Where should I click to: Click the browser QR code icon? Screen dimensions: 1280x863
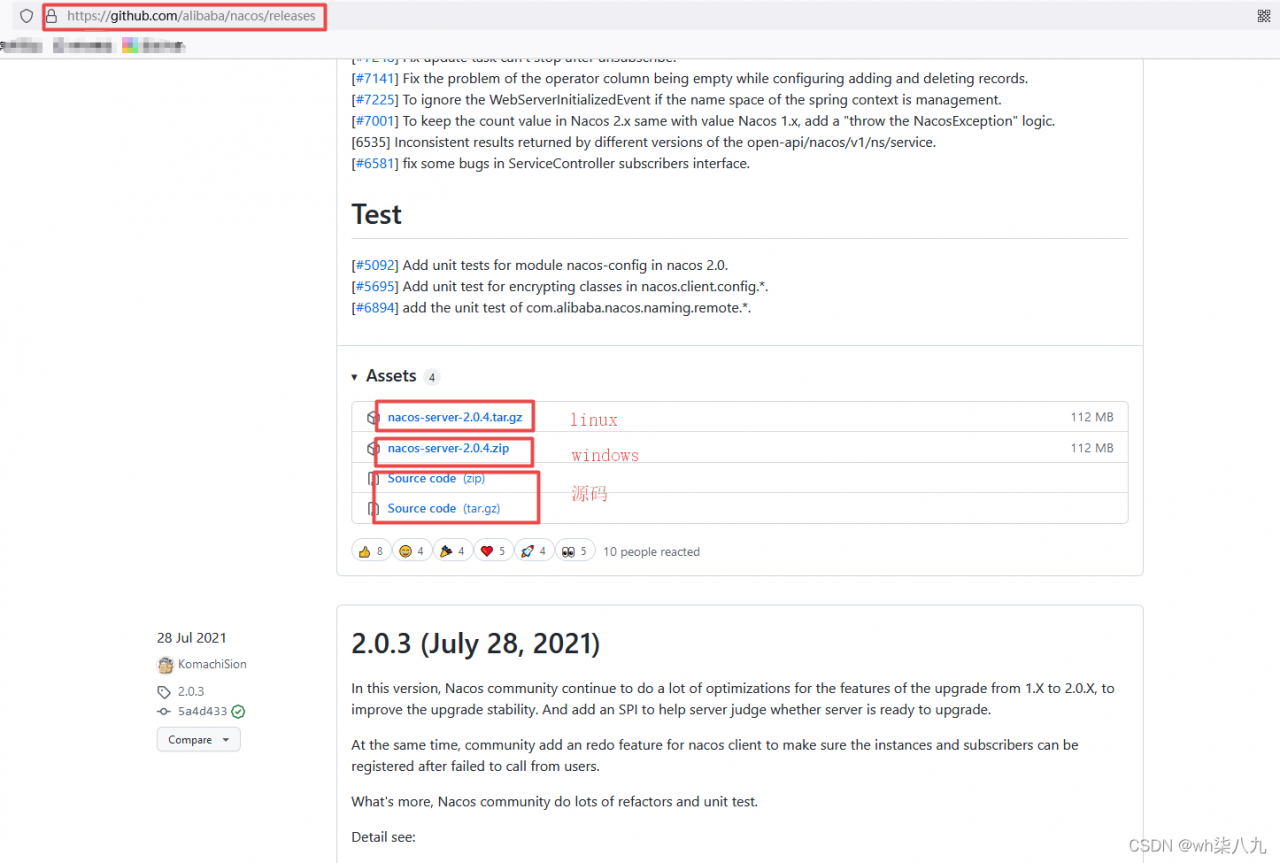(1264, 16)
